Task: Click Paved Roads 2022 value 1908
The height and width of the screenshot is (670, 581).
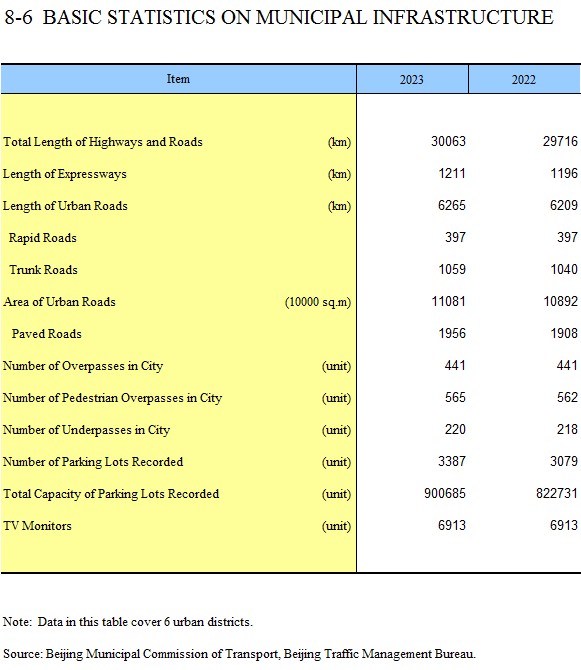Action: tap(564, 333)
